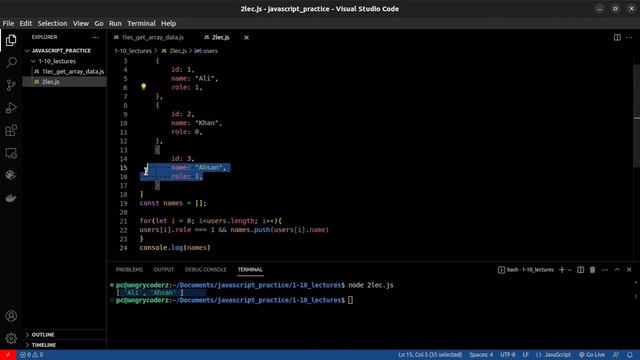The width and height of the screenshot is (640, 360).
Task: Switch to the PROBLEMS panel tab
Action: coord(129,270)
